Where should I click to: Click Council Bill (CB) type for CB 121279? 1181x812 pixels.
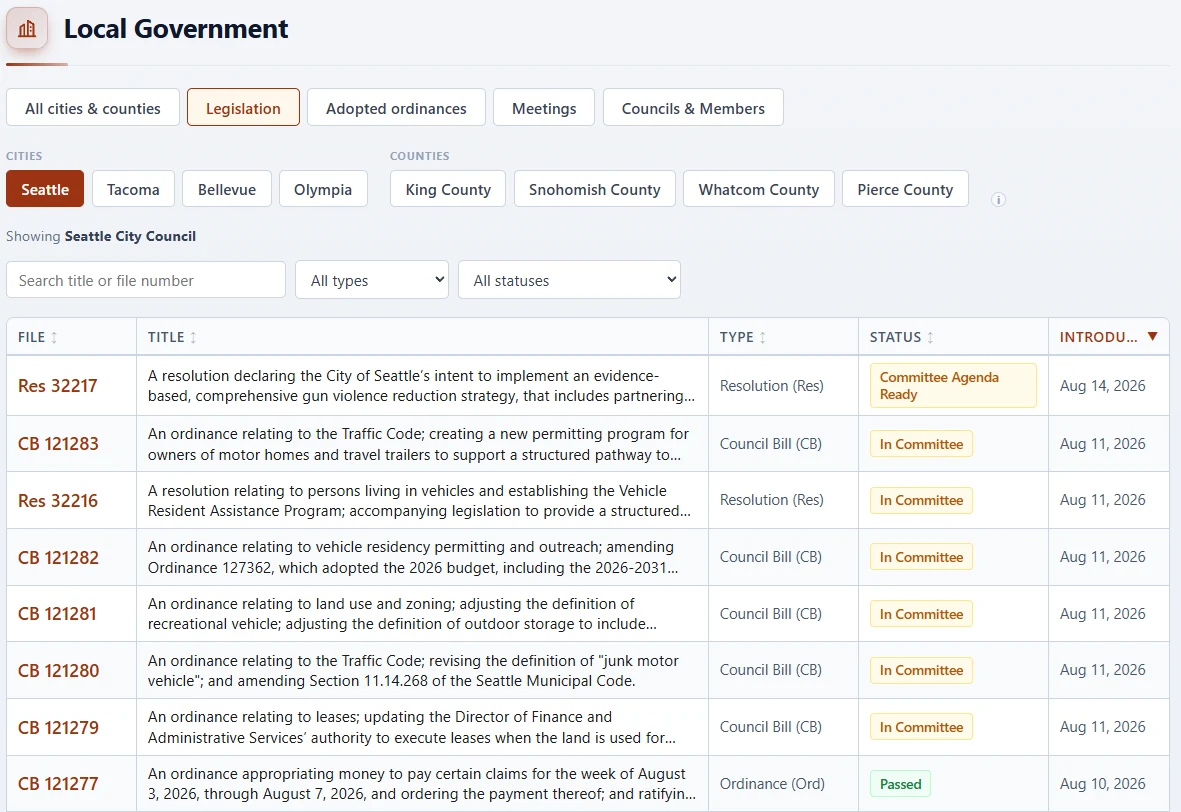point(771,727)
